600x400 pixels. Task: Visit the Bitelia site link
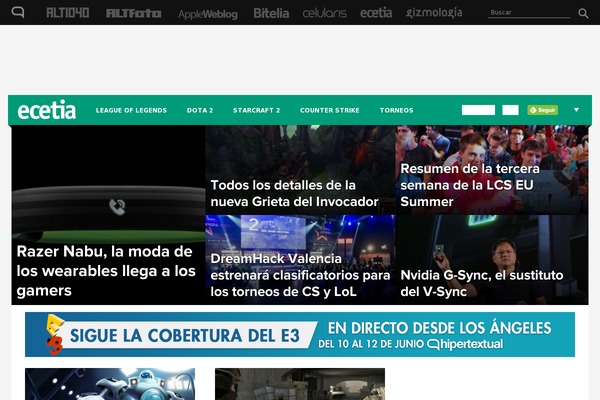[x=271, y=13]
